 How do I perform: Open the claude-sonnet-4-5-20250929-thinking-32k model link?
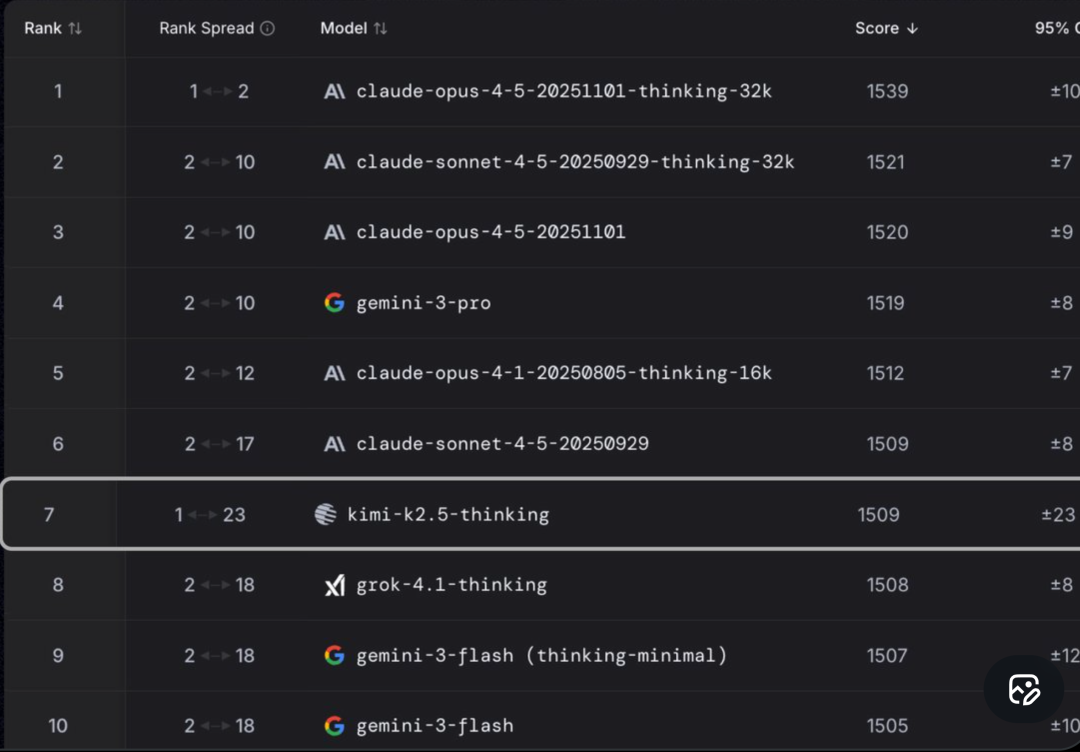click(575, 163)
